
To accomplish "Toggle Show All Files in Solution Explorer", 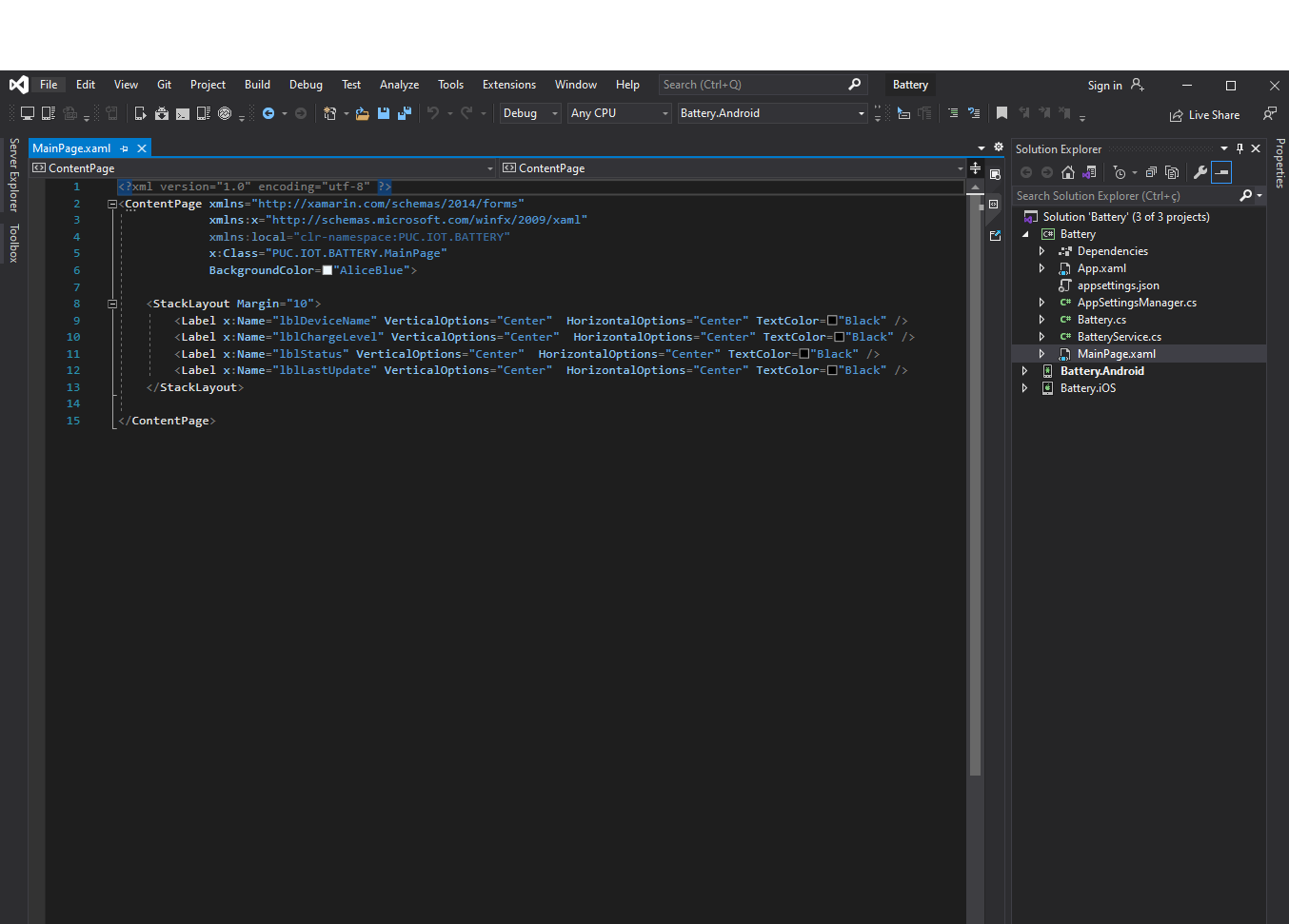I will point(1172,172).
